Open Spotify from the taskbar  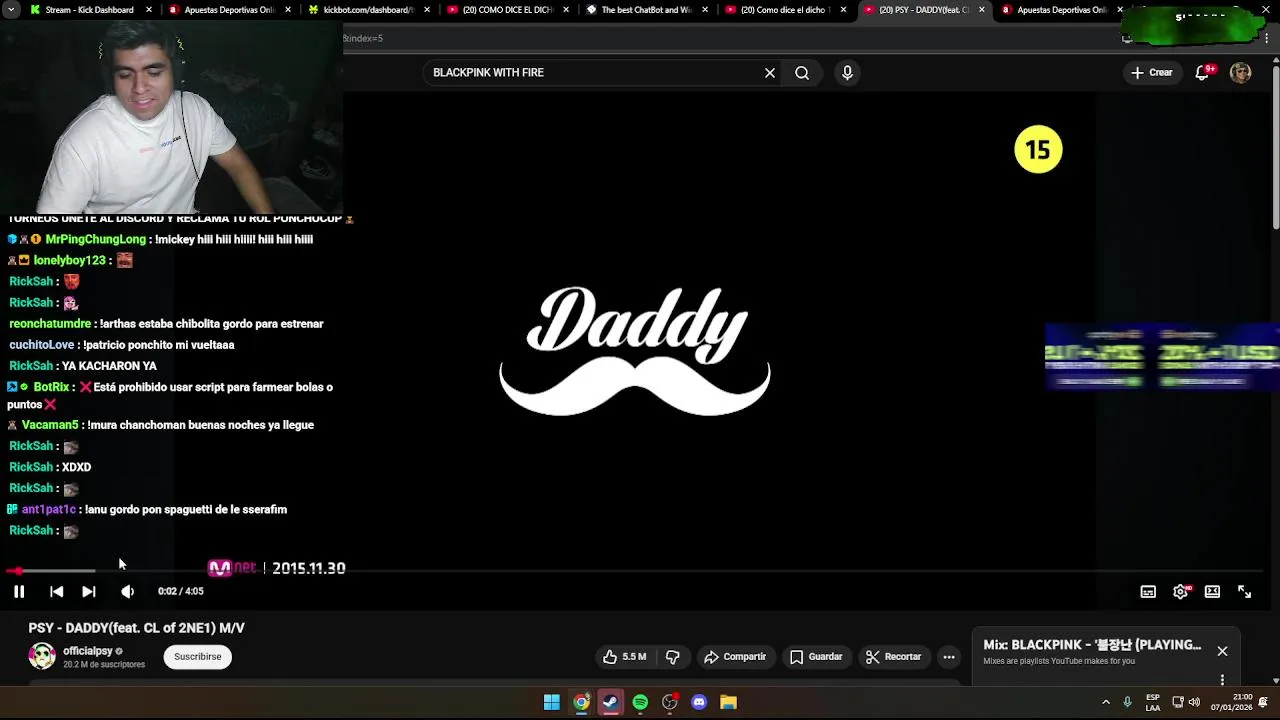point(640,702)
